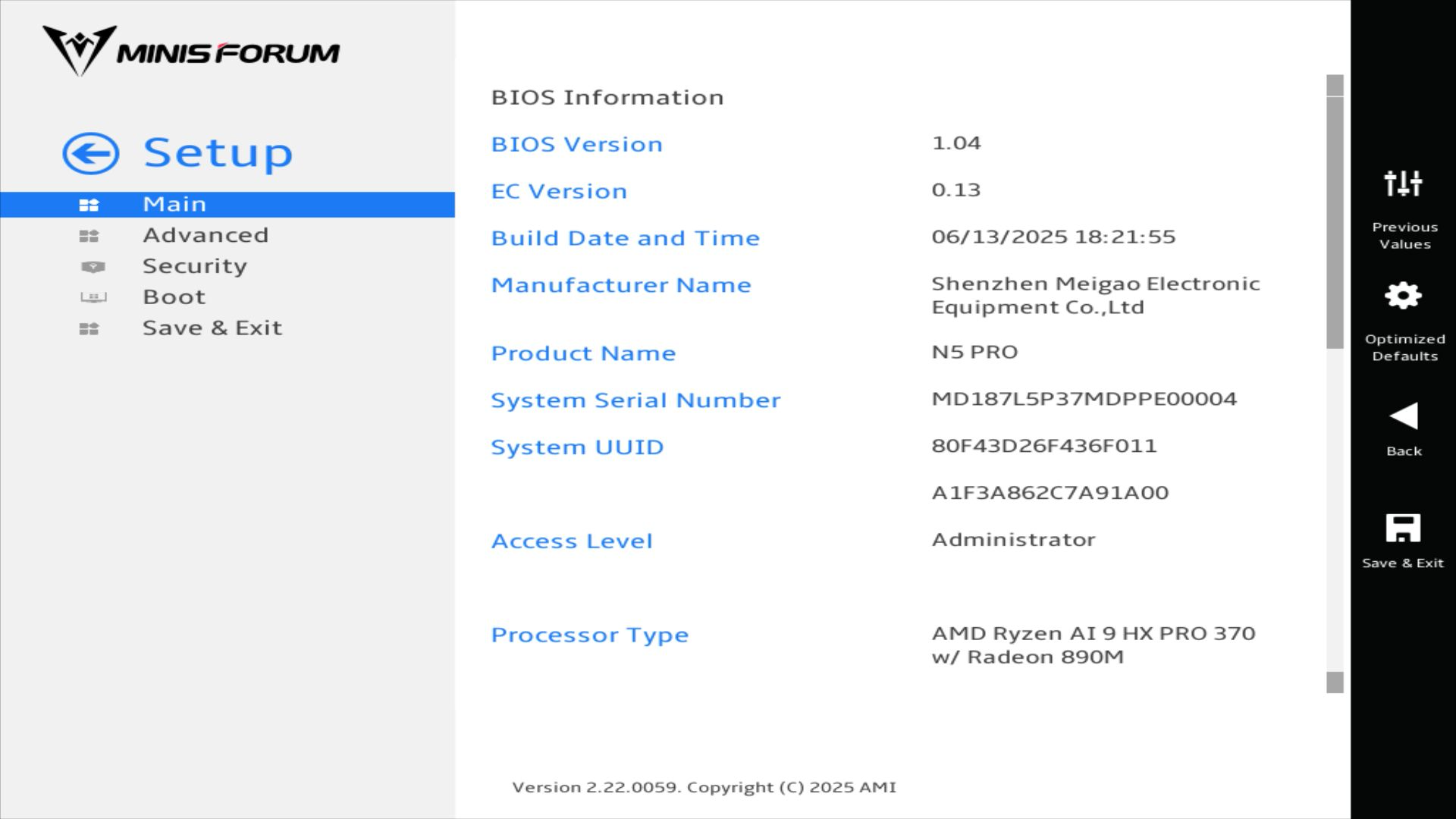Go to the Boot menu
This screenshot has width=1456, height=819.
click(174, 297)
